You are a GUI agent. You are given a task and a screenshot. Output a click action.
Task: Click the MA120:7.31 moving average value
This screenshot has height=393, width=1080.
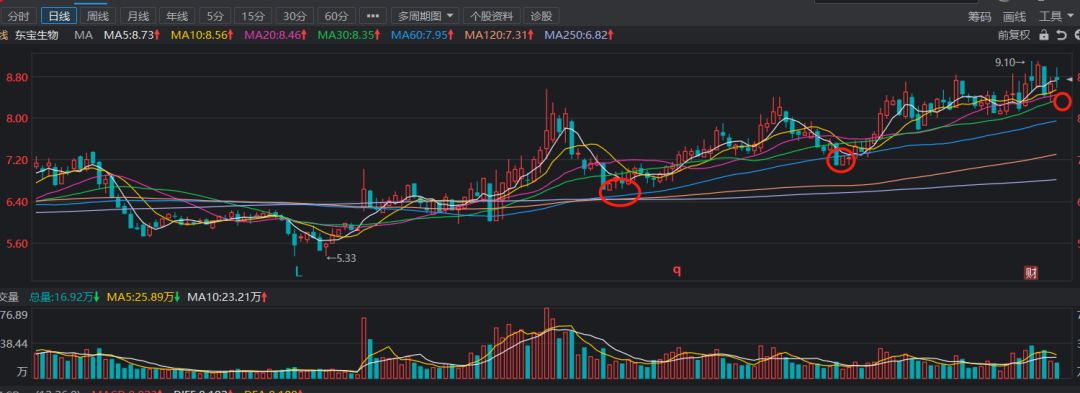[499, 34]
